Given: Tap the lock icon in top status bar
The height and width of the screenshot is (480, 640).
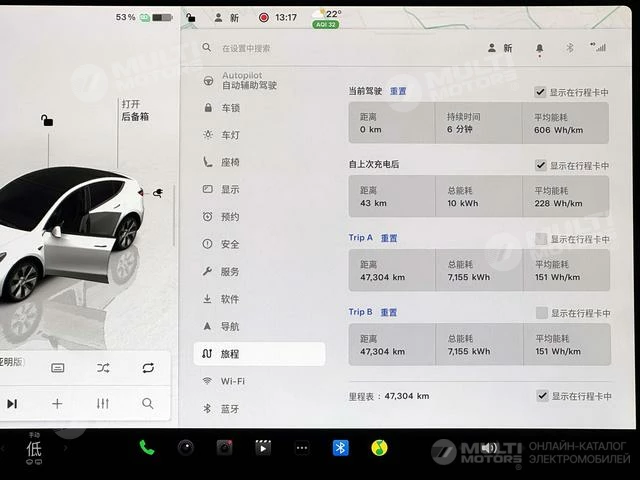Looking at the screenshot, I should pos(190,18).
